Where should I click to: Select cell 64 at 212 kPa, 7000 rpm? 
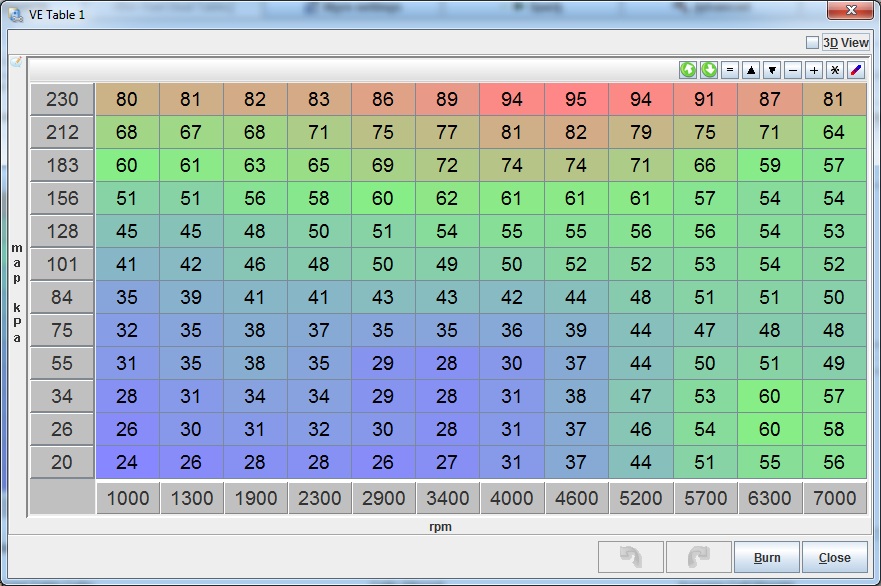pos(834,133)
